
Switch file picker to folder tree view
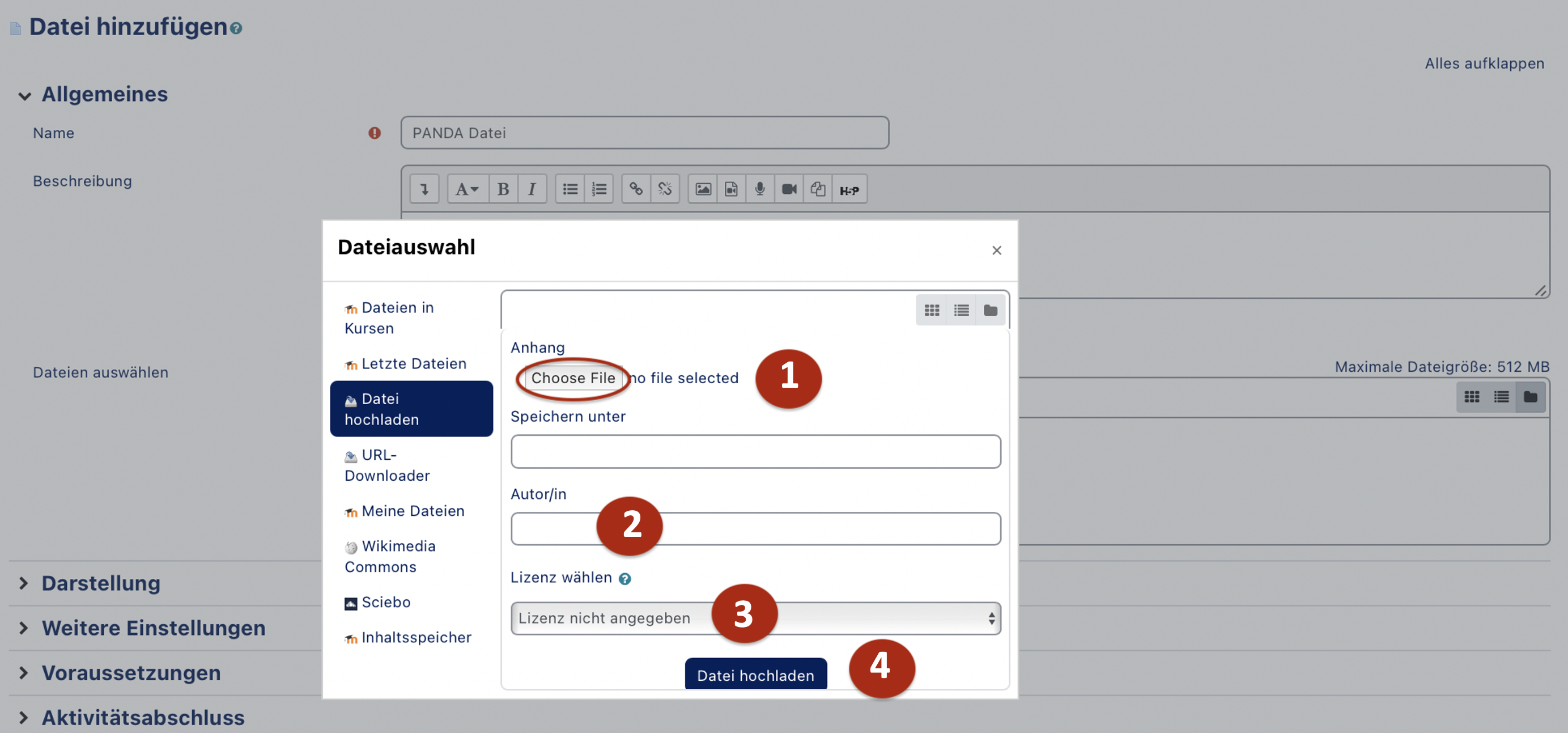point(991,311)
